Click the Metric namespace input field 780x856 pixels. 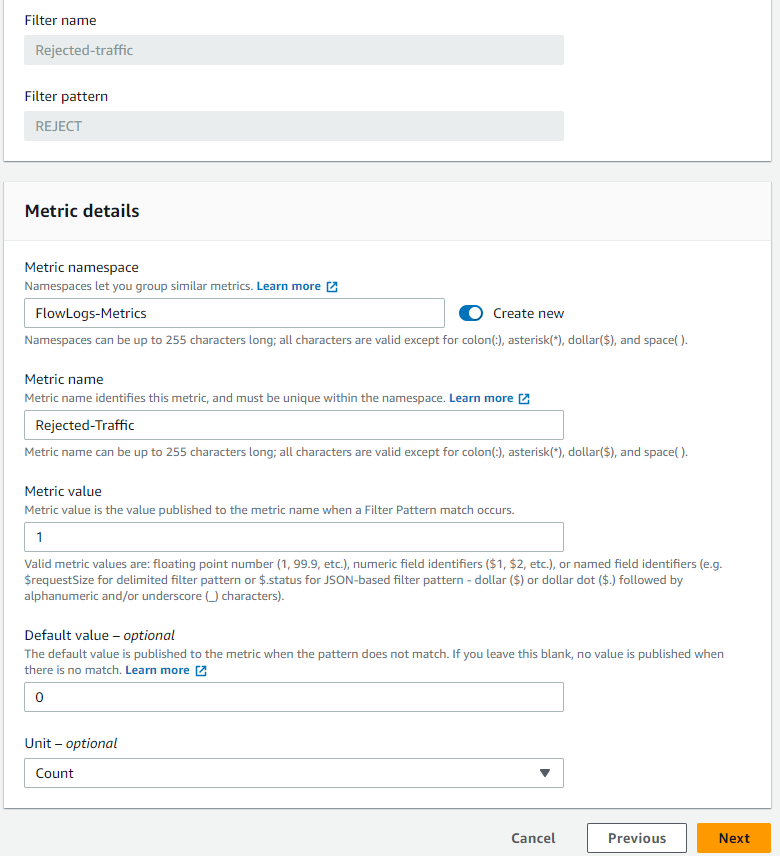pyautogui.click(x=234, y=312)
